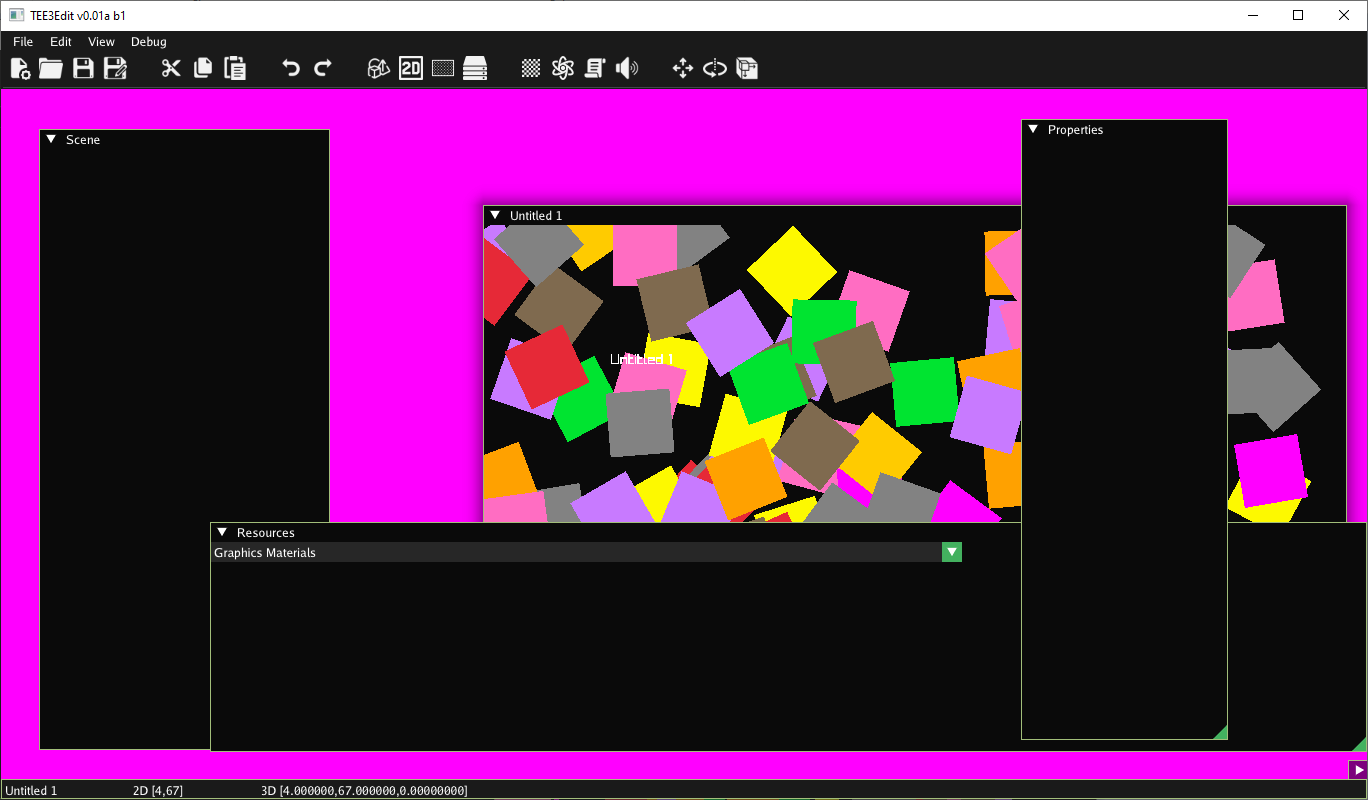Select the physics/simulation atom icon
Screen dimensions: 1368x800
click(562, 68)
